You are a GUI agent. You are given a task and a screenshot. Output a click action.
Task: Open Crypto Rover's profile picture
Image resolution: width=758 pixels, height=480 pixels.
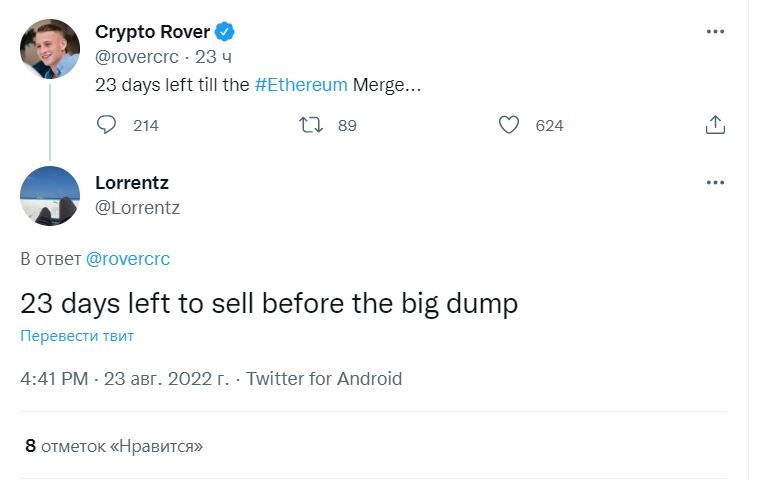coord(50,49)
